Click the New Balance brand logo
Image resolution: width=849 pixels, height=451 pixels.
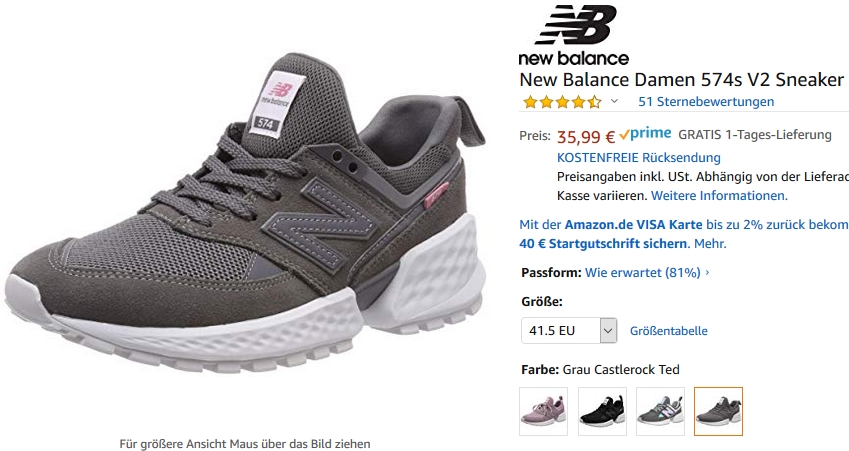point(574,35)
